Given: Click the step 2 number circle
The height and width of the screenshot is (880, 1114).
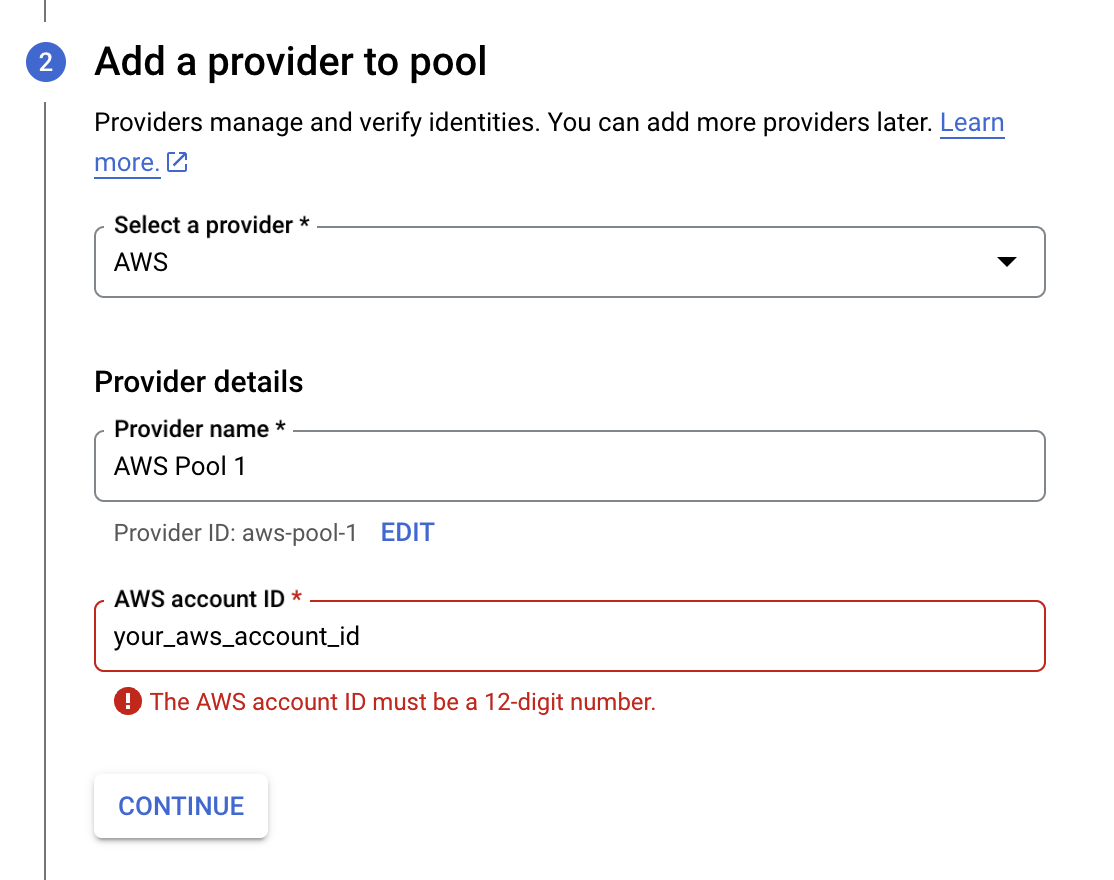Looking at the screenshot, I should (x=46, y=63).
